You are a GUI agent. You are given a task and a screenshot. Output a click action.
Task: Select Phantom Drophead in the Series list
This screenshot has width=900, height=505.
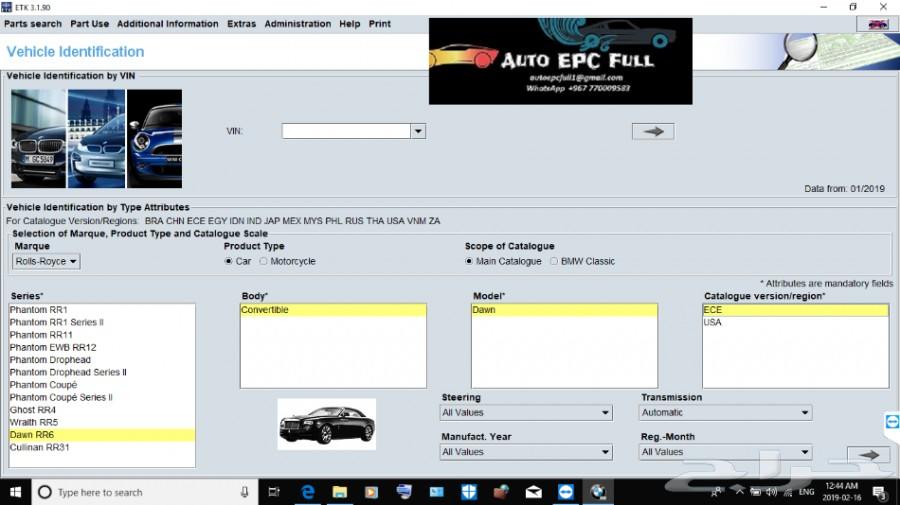pyautogui.click(x=102, y=360)
